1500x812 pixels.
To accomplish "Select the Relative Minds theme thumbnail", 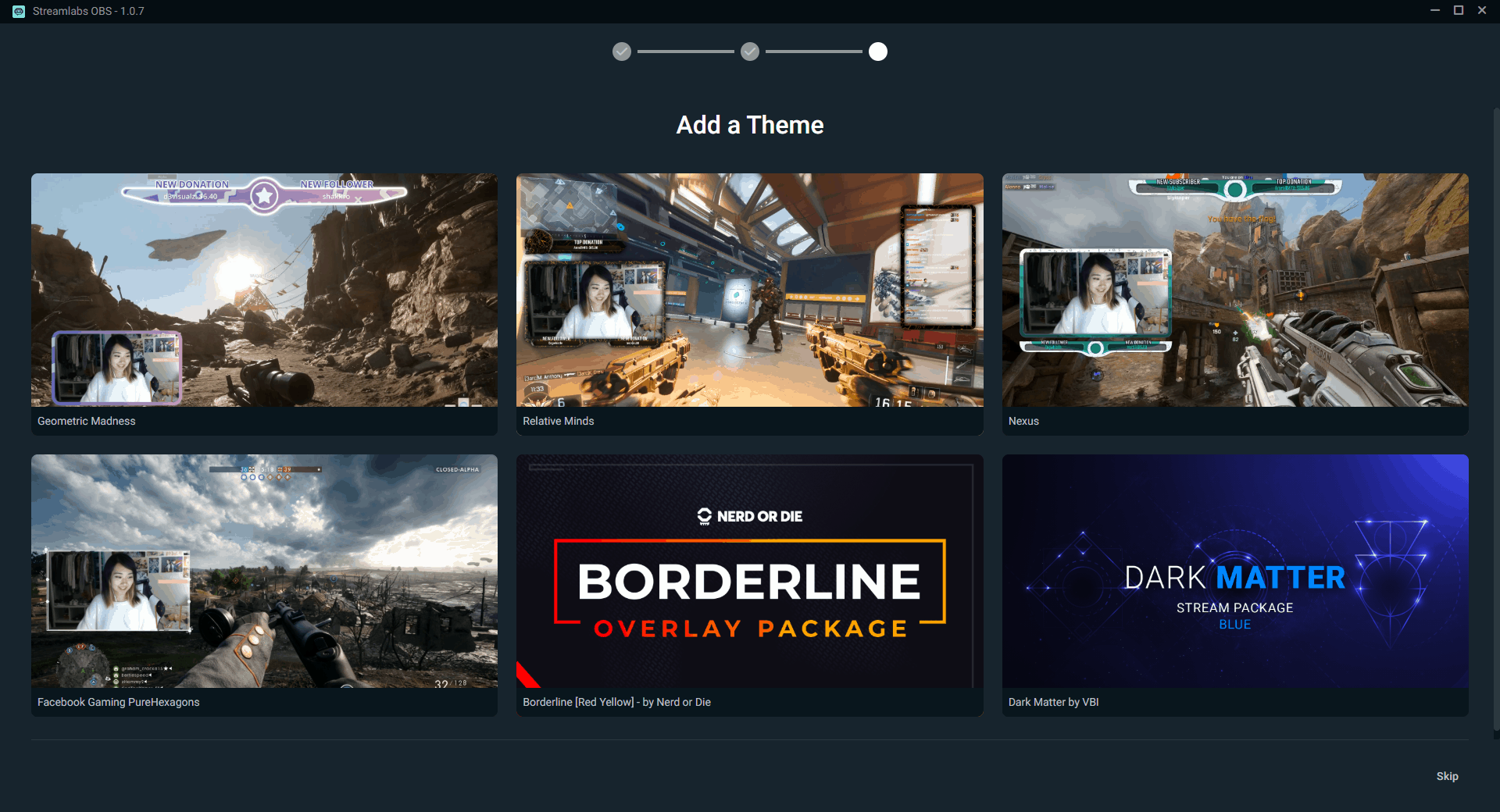I will click(x=750, y=290).
